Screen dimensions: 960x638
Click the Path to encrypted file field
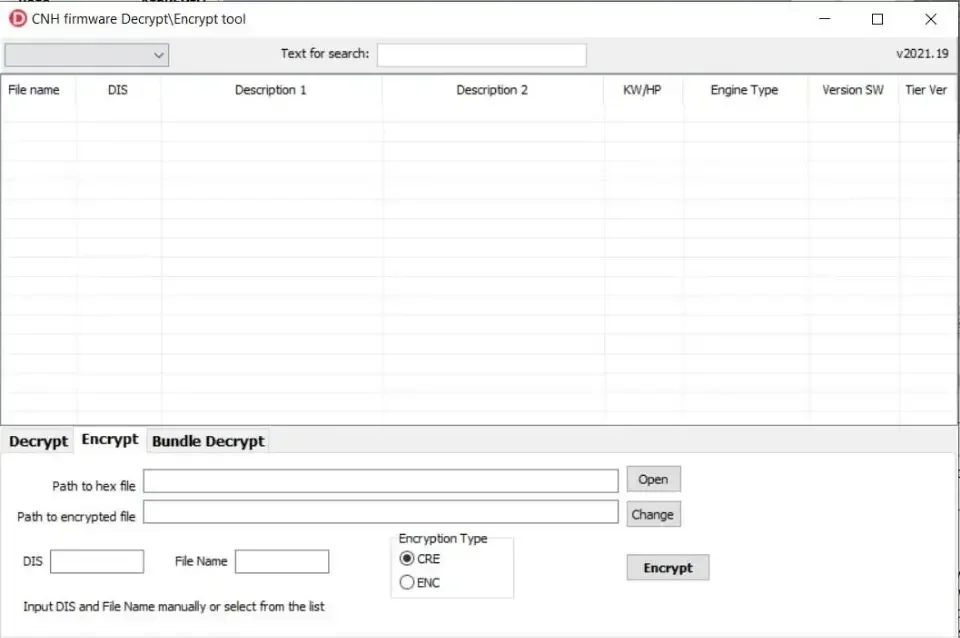[381, 512]
